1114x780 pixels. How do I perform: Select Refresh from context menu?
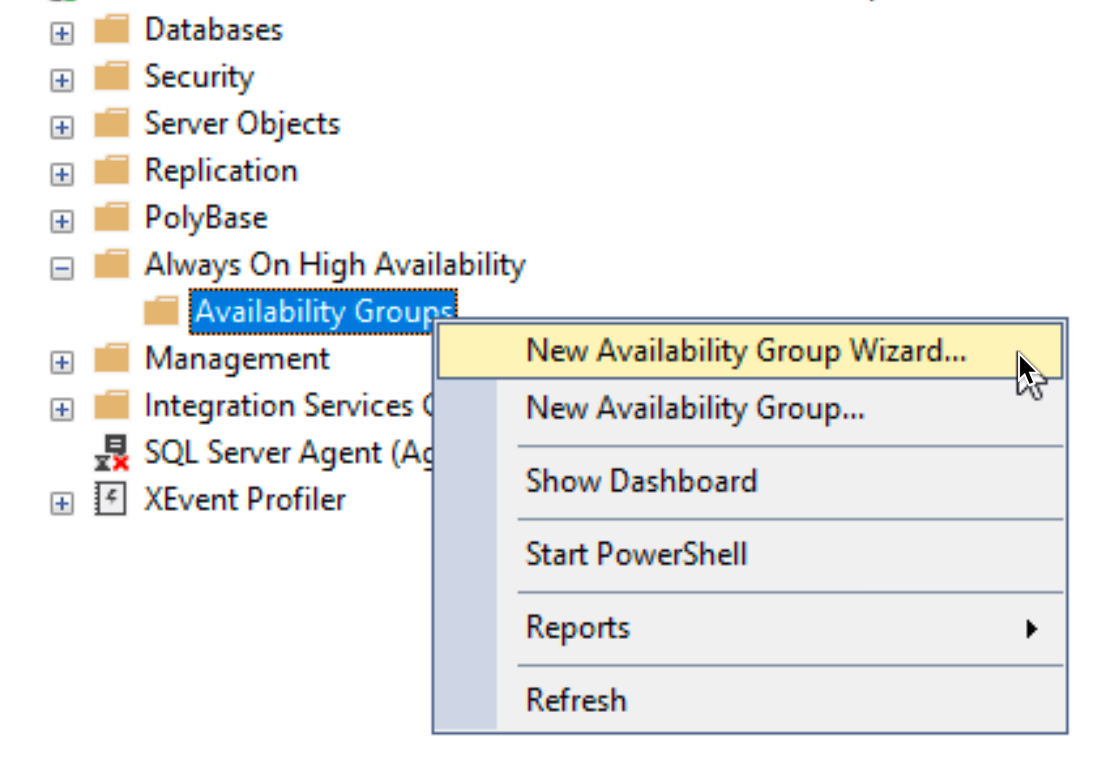[750, 700]
